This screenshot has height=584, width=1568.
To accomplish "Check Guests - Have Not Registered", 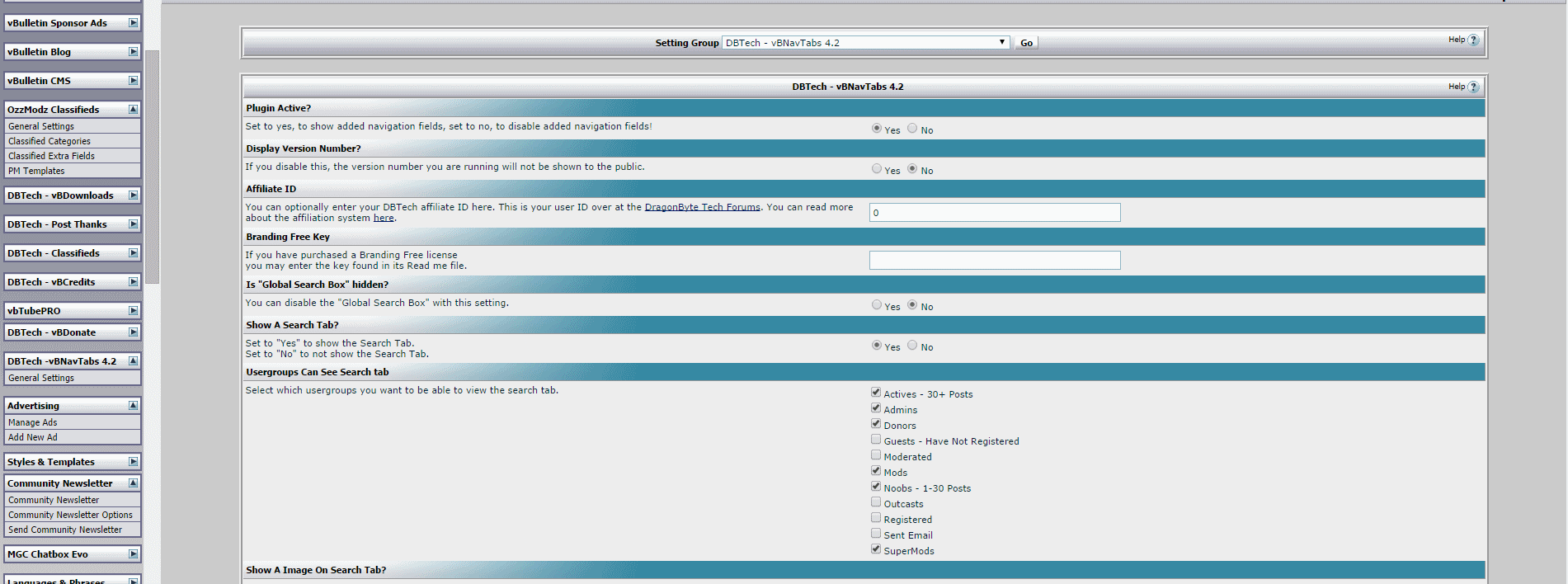I will [x=876, y=440].
